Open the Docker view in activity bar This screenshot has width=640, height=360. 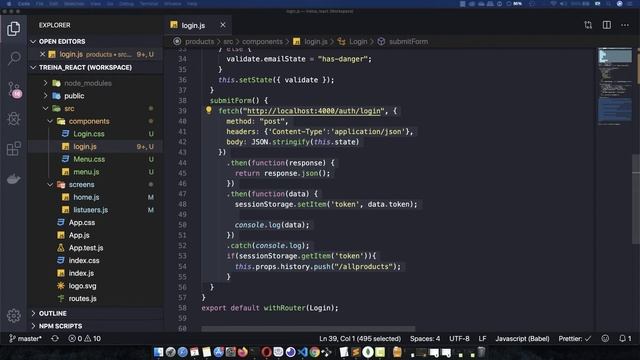click(13, 179)
